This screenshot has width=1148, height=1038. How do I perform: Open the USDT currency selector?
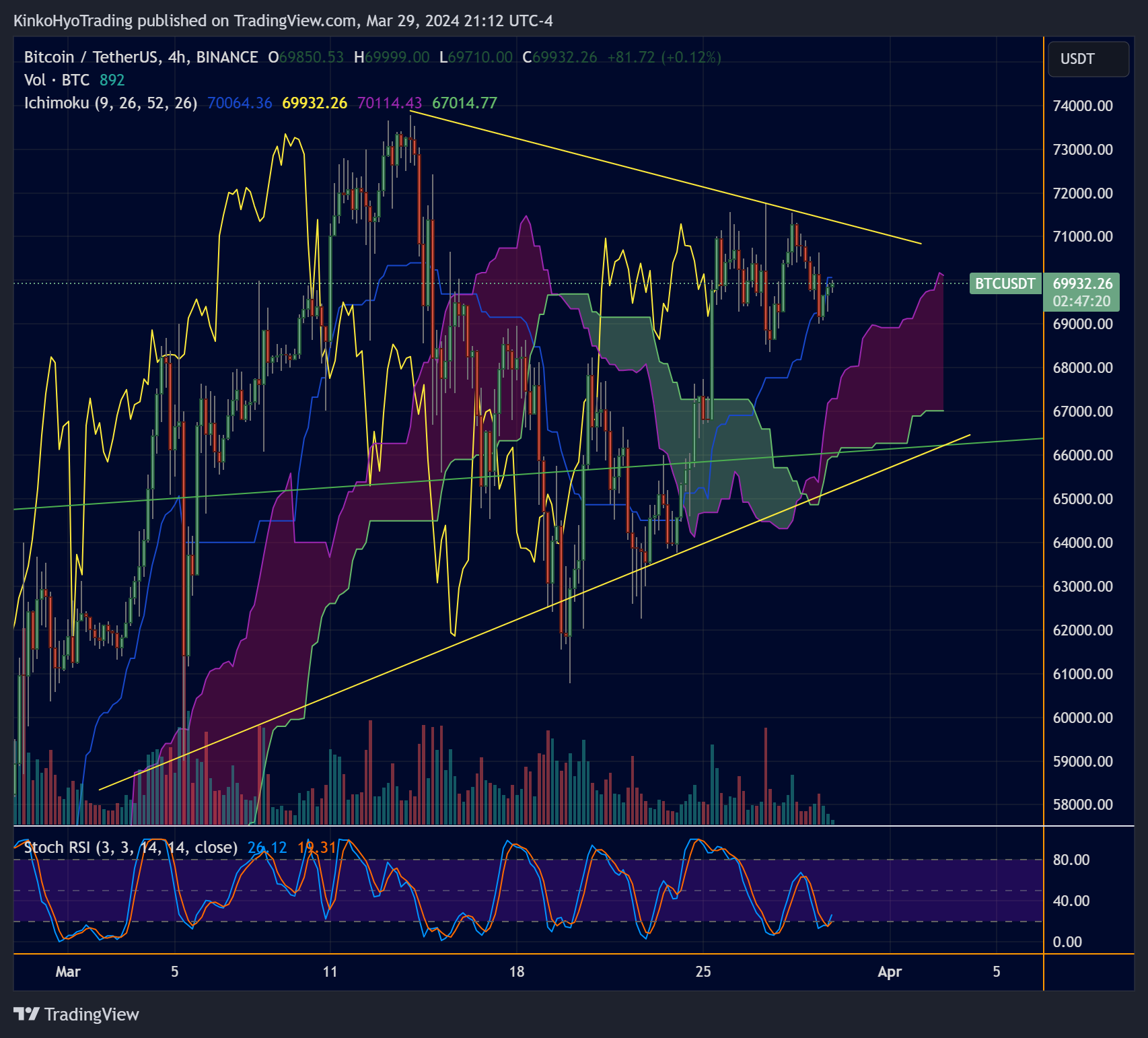point(1088,59)
